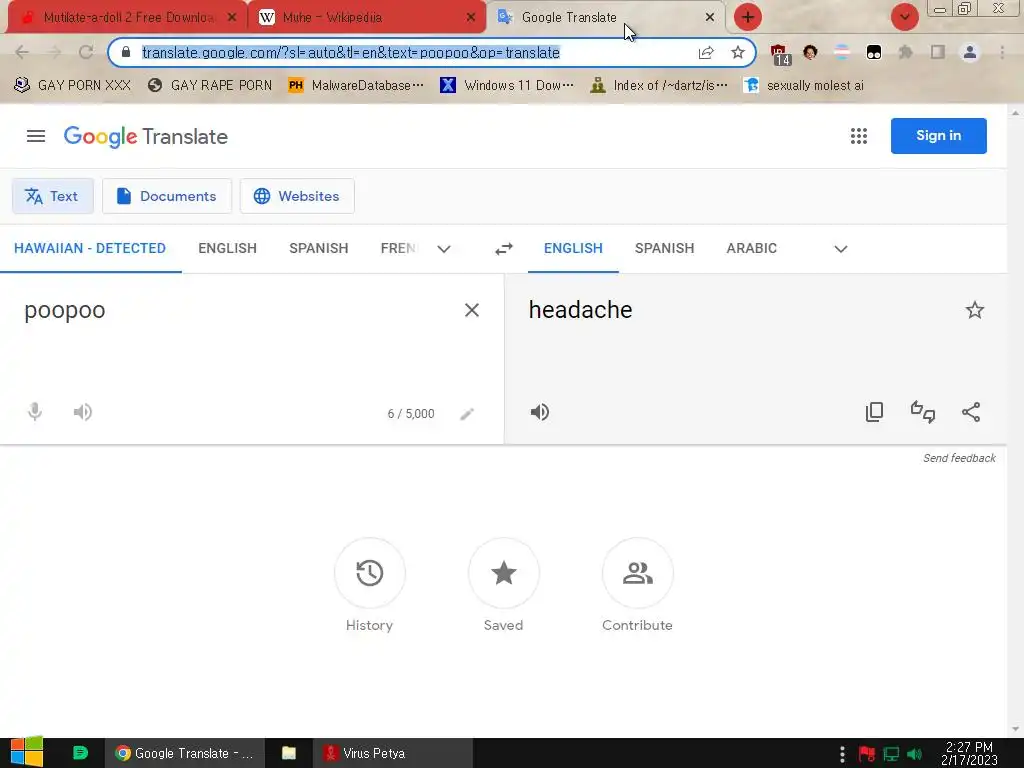Open Virus Petya taskbar item

(x=392, y=753)
